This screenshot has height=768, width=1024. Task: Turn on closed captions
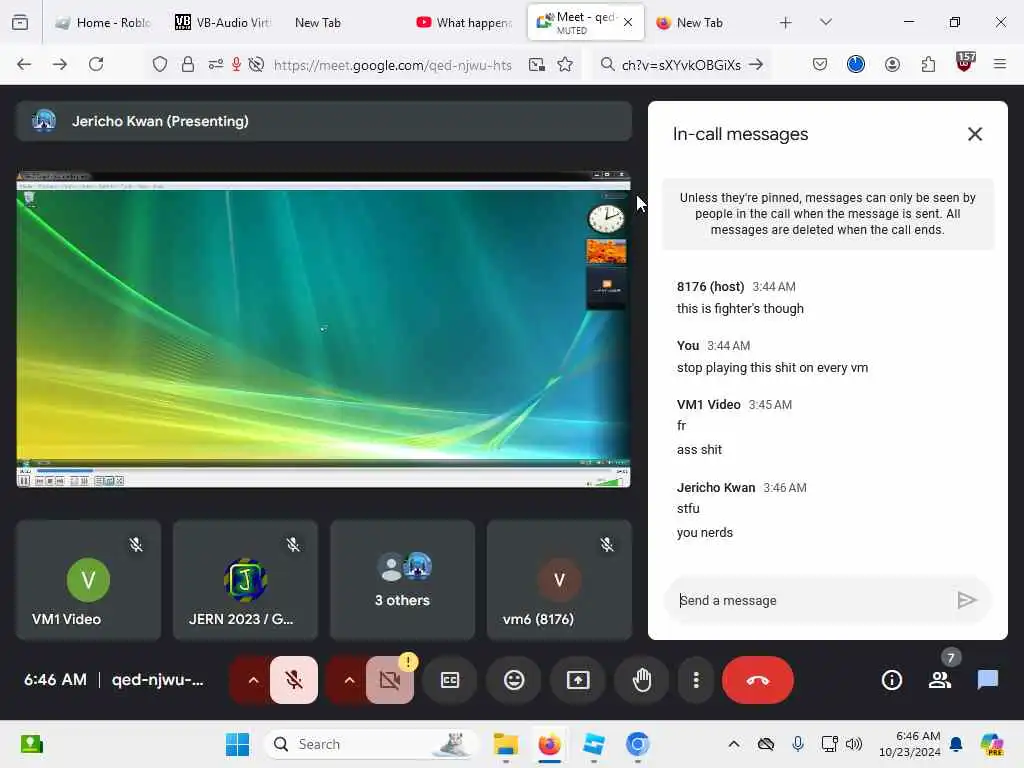point(450,680)
